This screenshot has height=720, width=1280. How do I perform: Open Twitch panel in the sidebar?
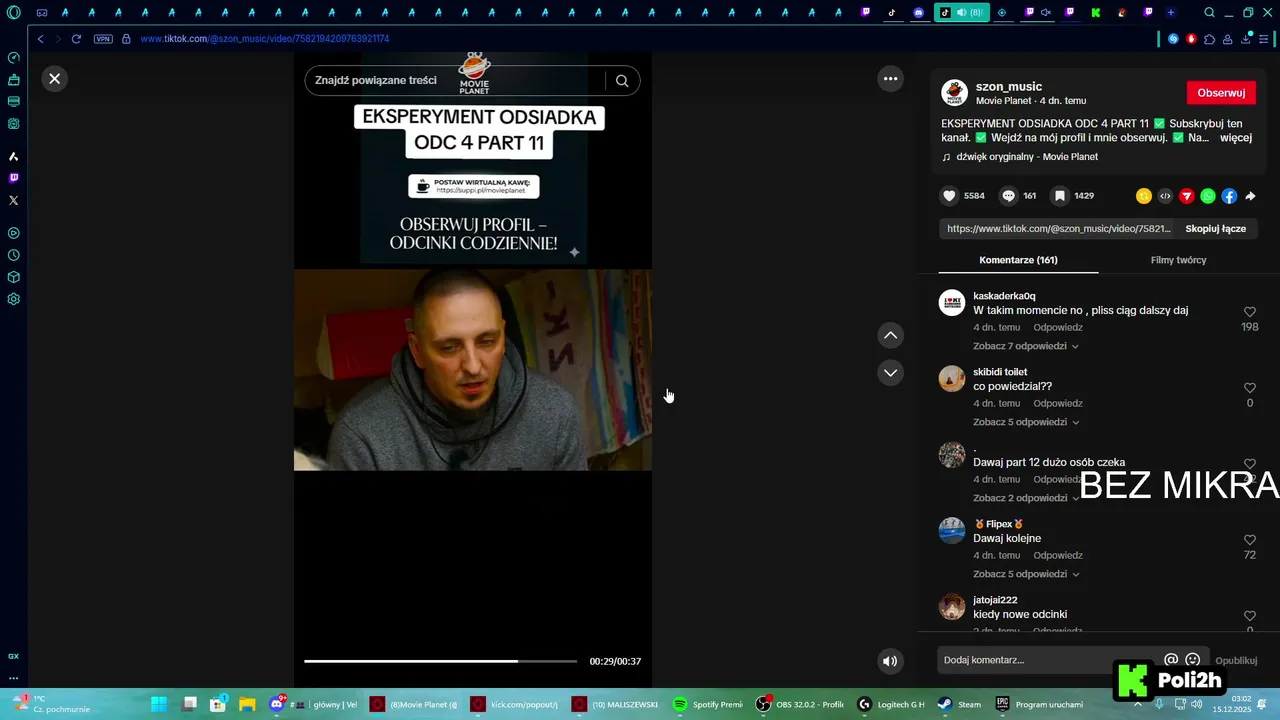[14, 178]
